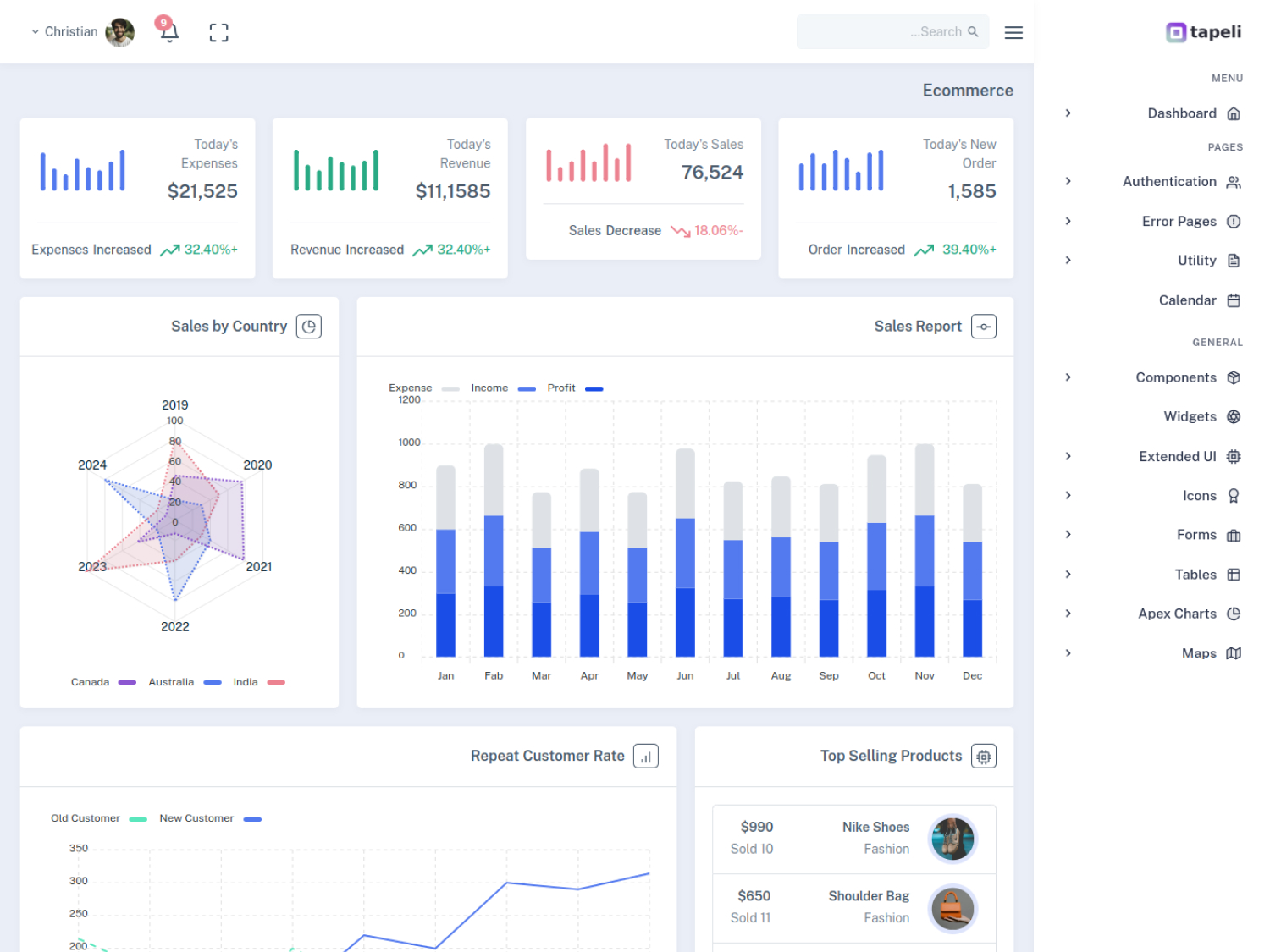
Task: Click the Apex Charts pie icon
Action: click(x=1234, y=614)
